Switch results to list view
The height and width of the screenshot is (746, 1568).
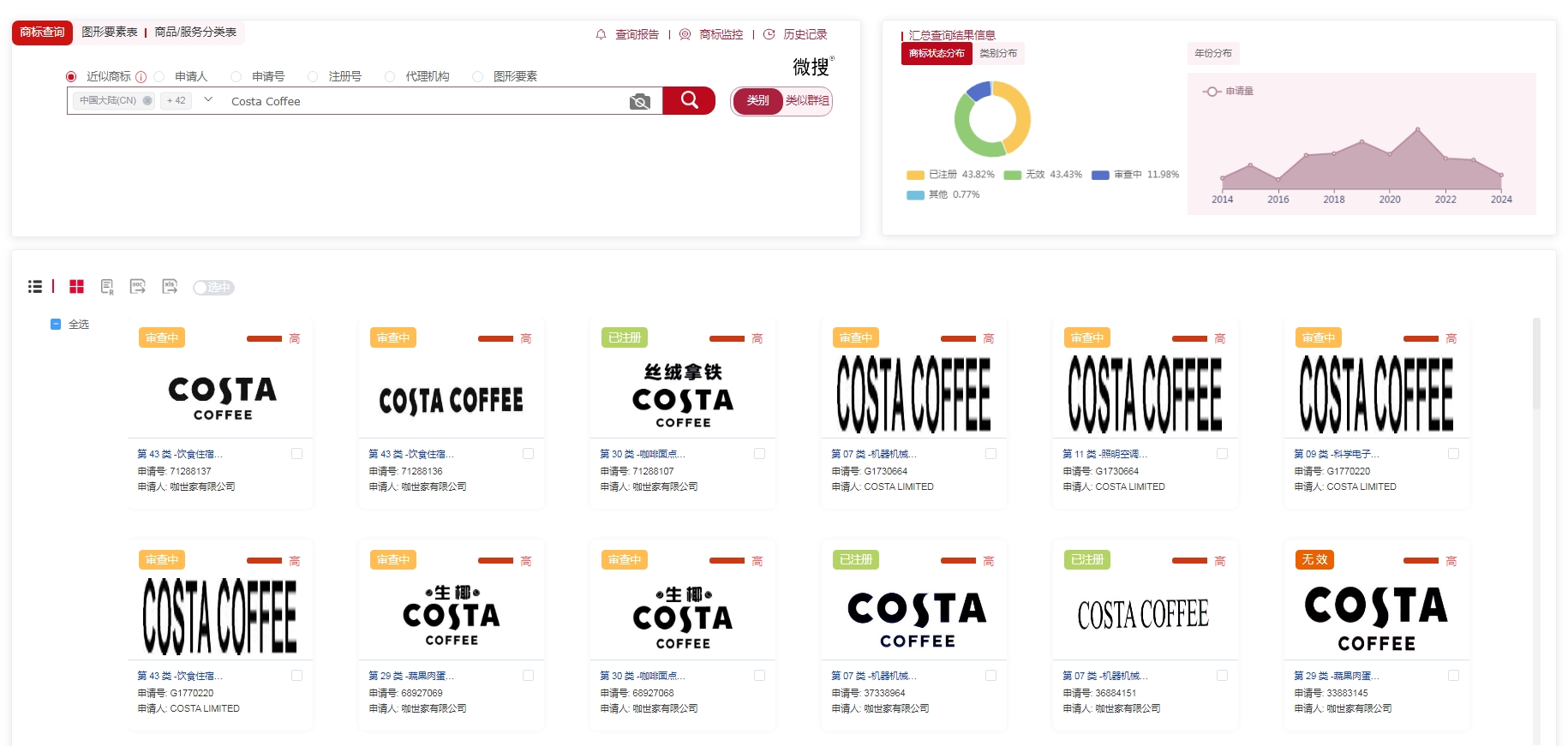click(35, 287)
